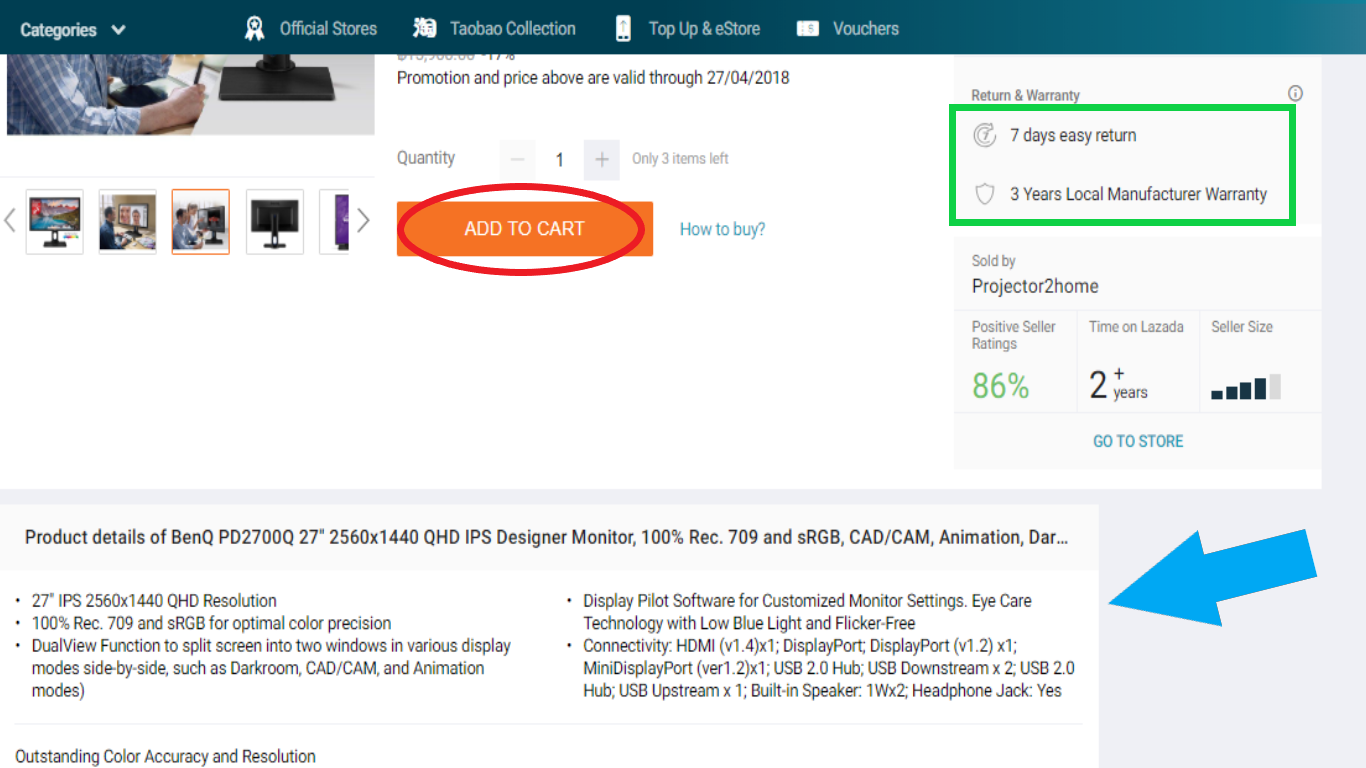
Task: Click the Taobao Collection icon
Action: tap(425, 28)
